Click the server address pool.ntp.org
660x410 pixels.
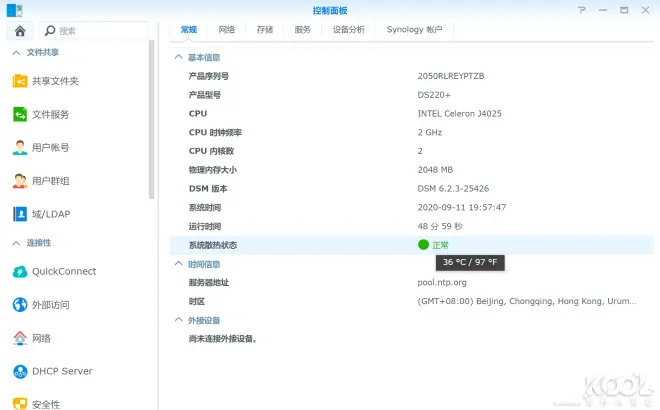(x=442, y=282)
